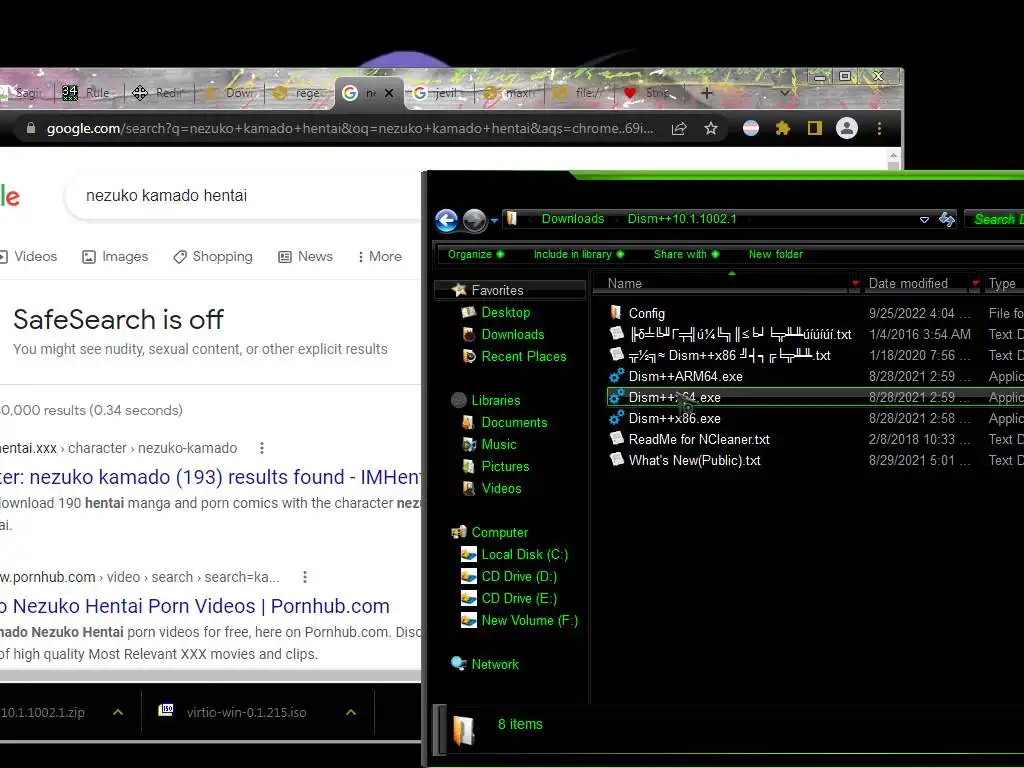Viewport: 1024px width, 768px height.
Task: Click Explorer's forward navigation arrow
Action: point(475,221)
